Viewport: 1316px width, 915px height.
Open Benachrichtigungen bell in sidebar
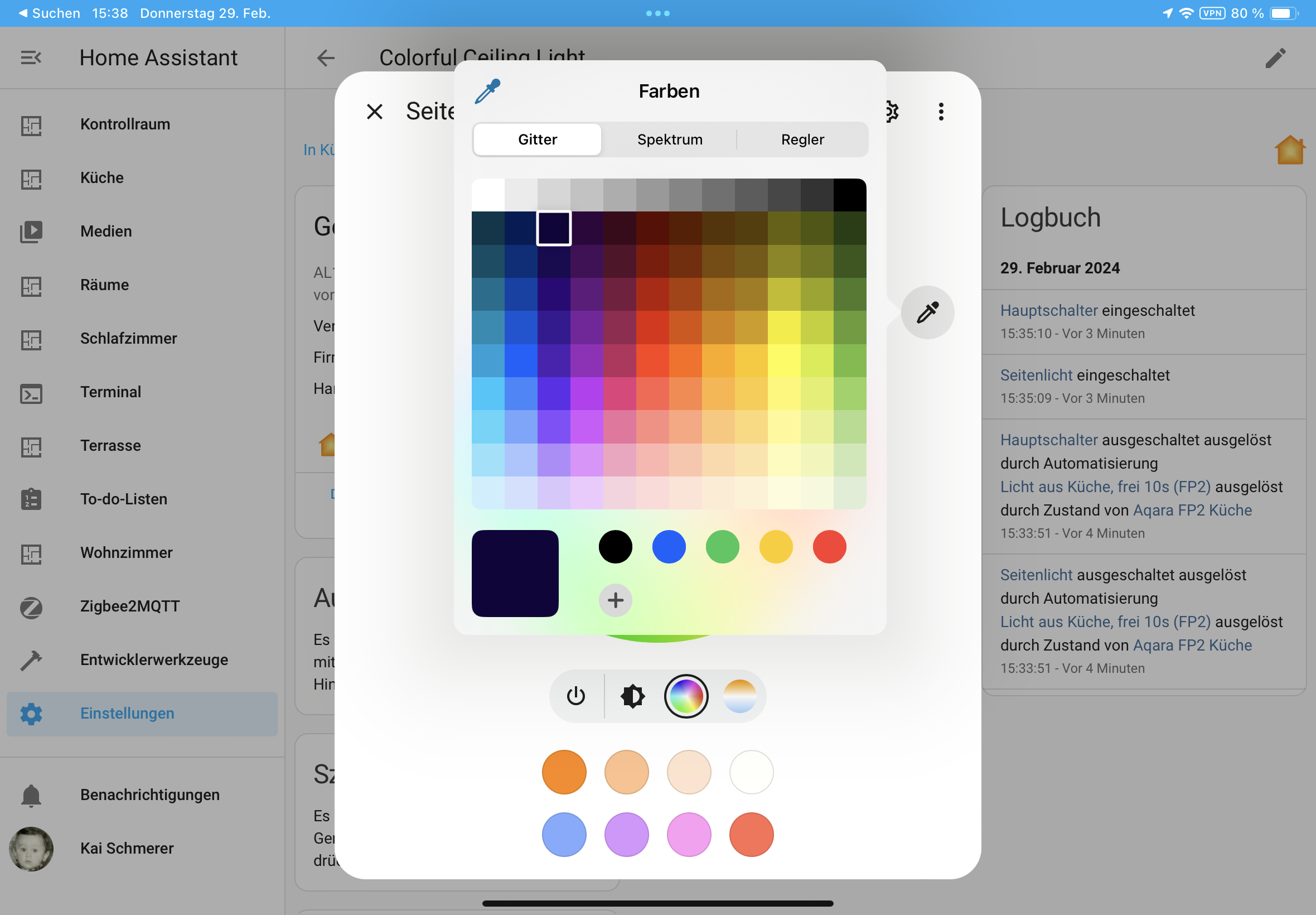31,795
